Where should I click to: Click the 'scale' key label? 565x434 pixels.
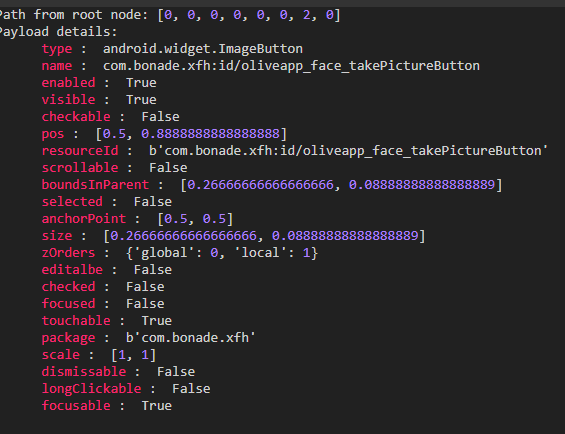click(61, 355)
